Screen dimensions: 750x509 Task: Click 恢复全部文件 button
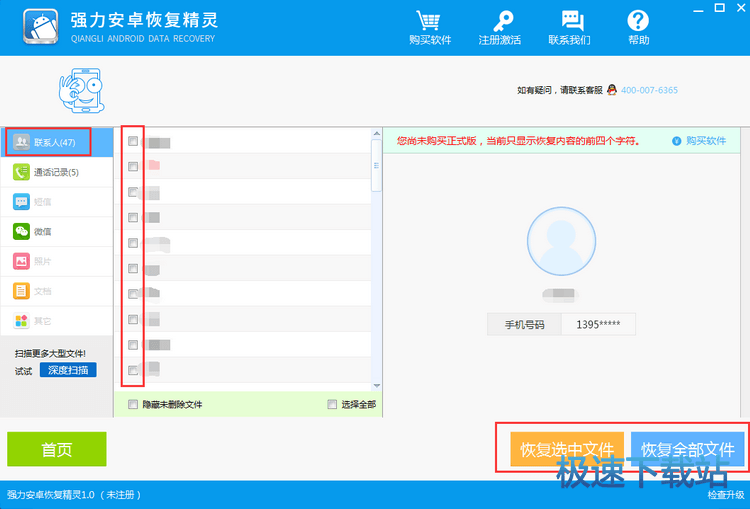click(688, 449)
